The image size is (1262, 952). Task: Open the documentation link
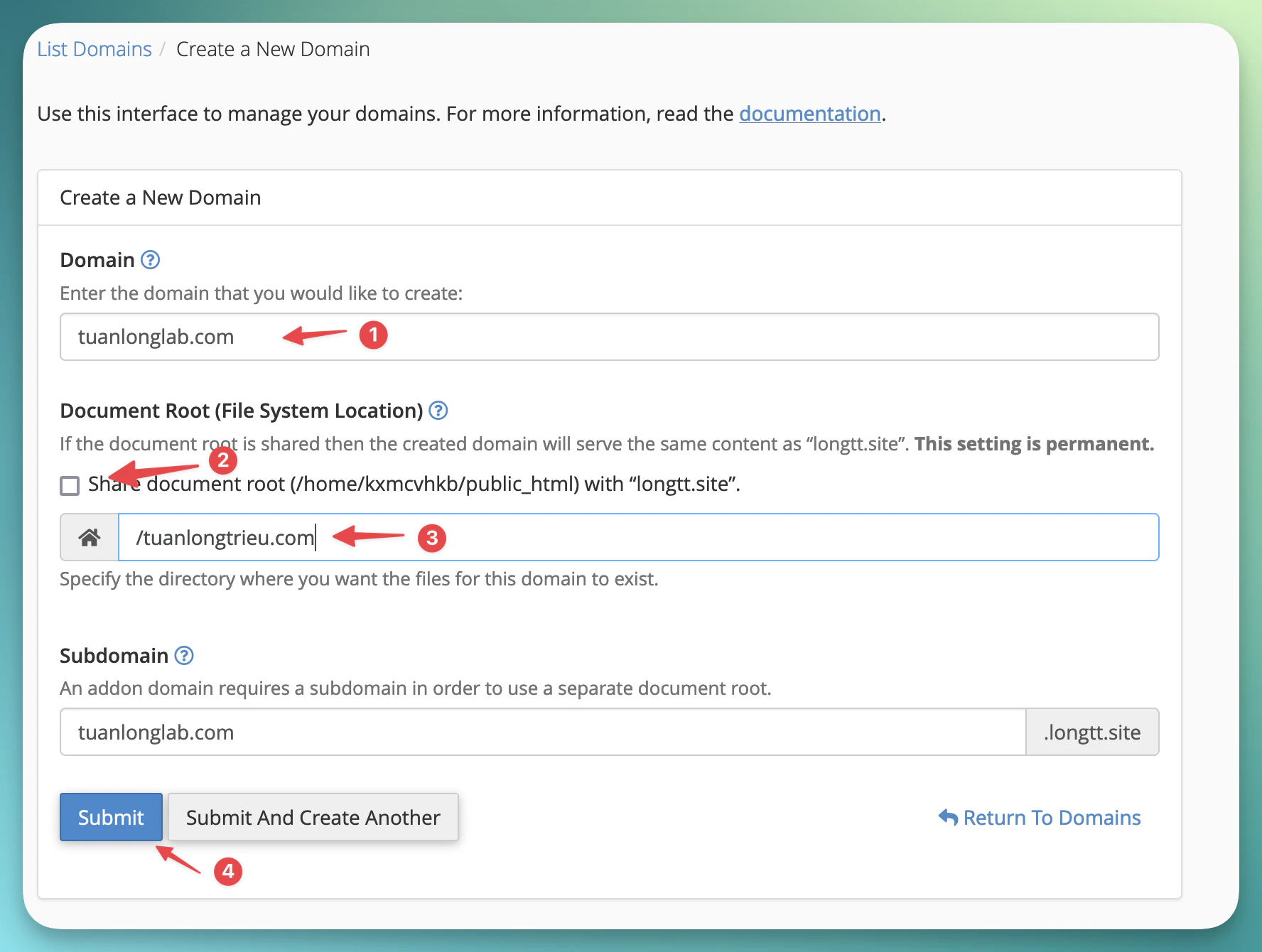(x=809, y=114)
